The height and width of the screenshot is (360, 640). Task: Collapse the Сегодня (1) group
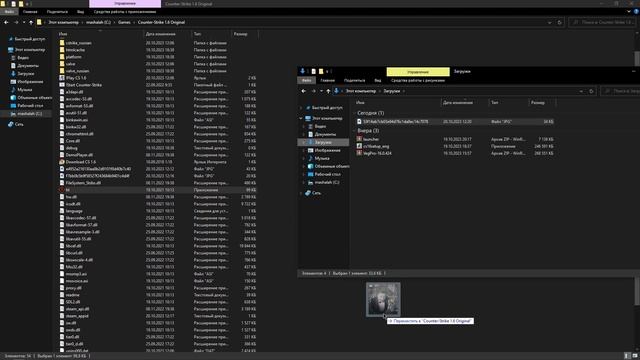(x=354, y=113)
